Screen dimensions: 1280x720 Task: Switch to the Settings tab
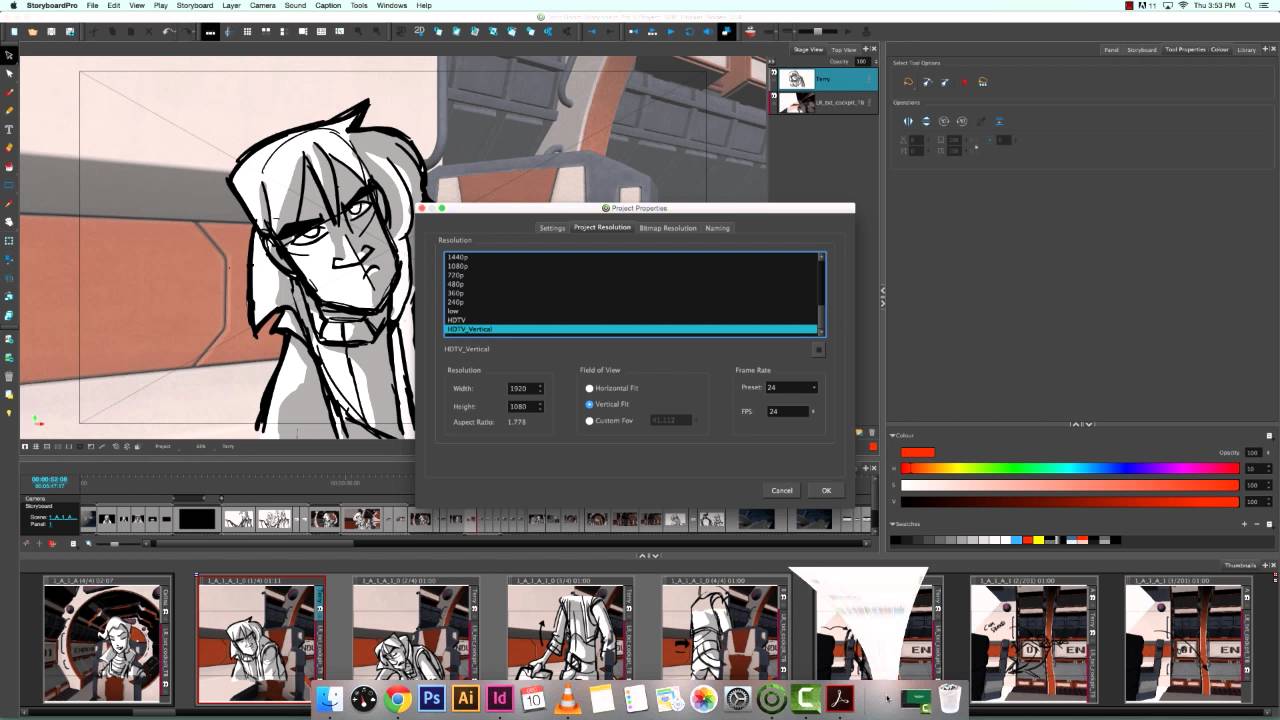pyautogui.click(x=552, y=228)
